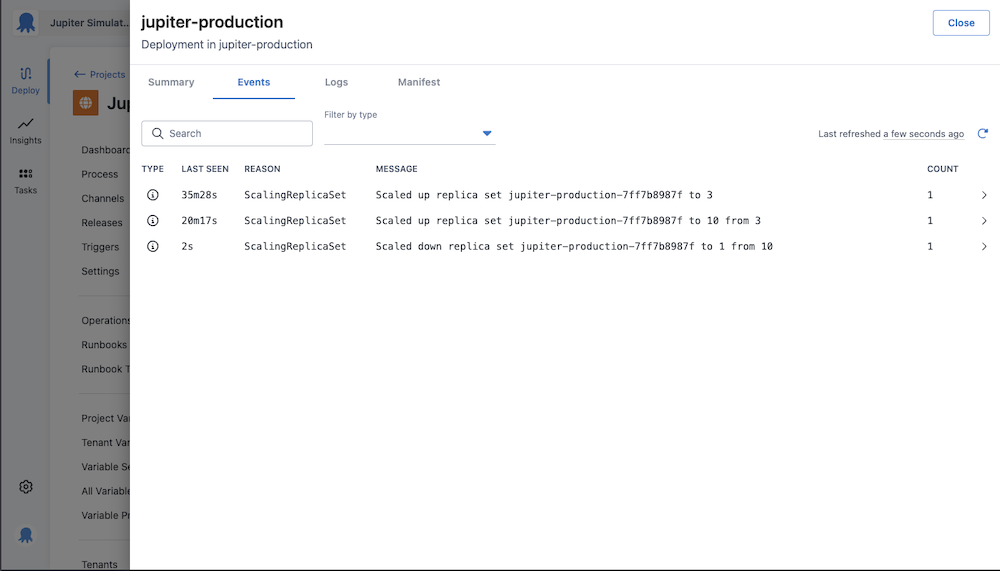The width and height of the screenshot is (1000, 571).
Task: Expand the 'to 10 from 3' event row
Action: pos(984,221)
